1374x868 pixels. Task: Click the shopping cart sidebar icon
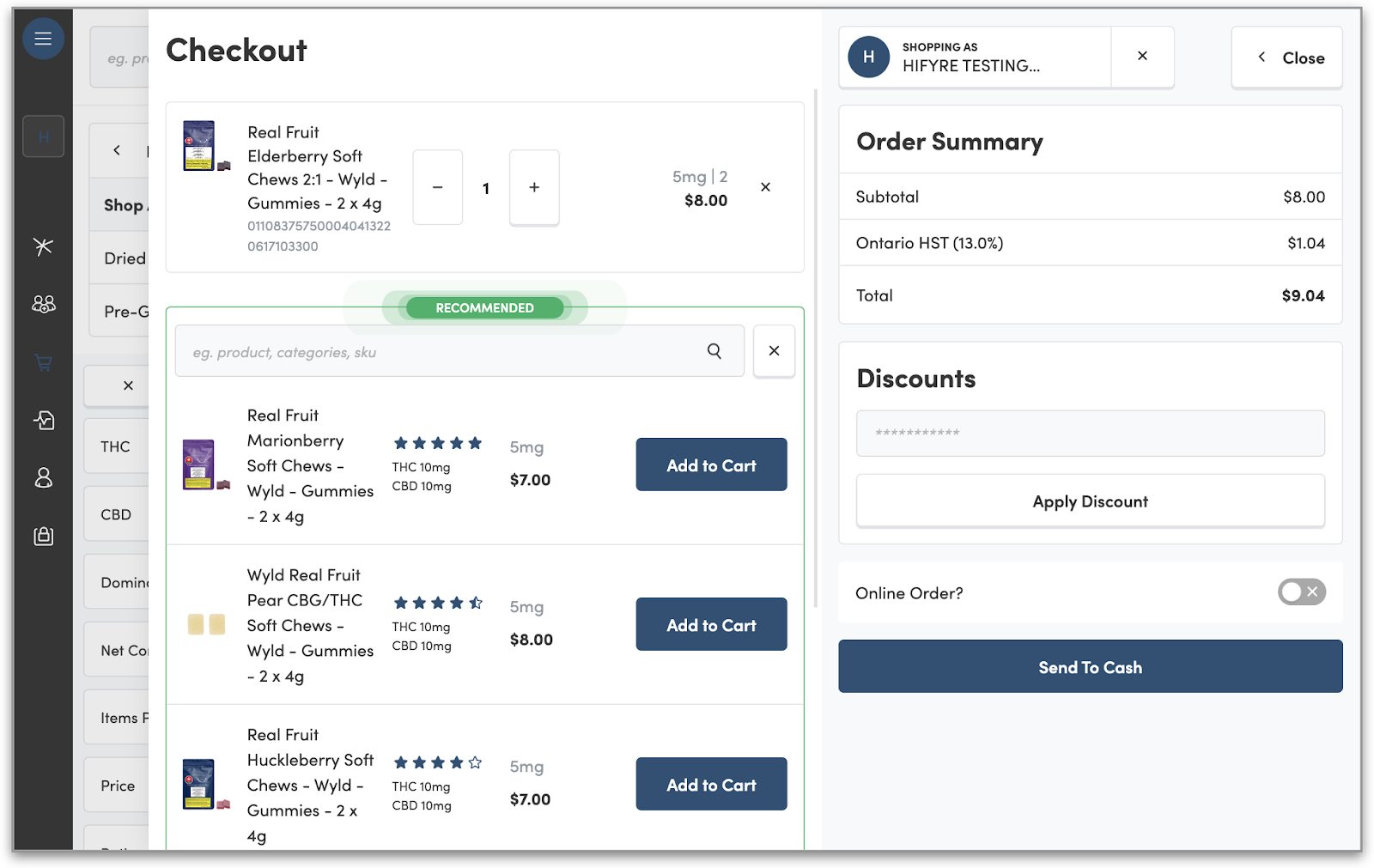(43, 362)
